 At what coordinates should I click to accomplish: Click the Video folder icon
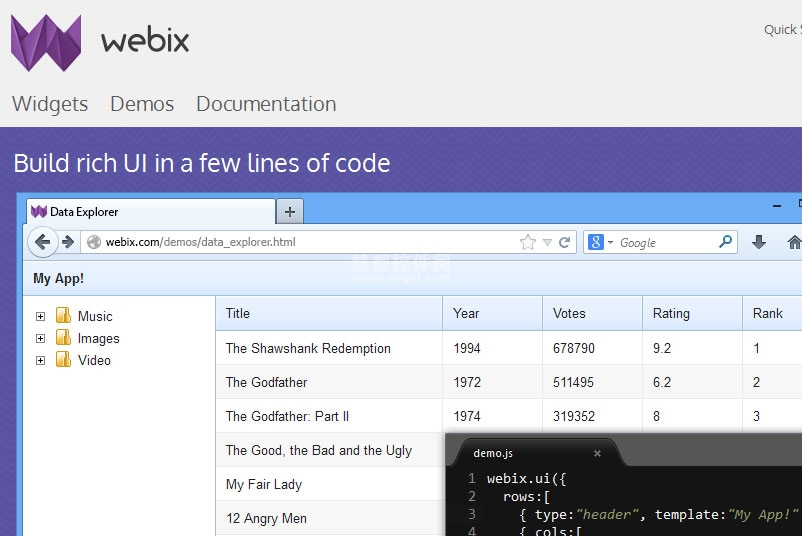point(63,359)
